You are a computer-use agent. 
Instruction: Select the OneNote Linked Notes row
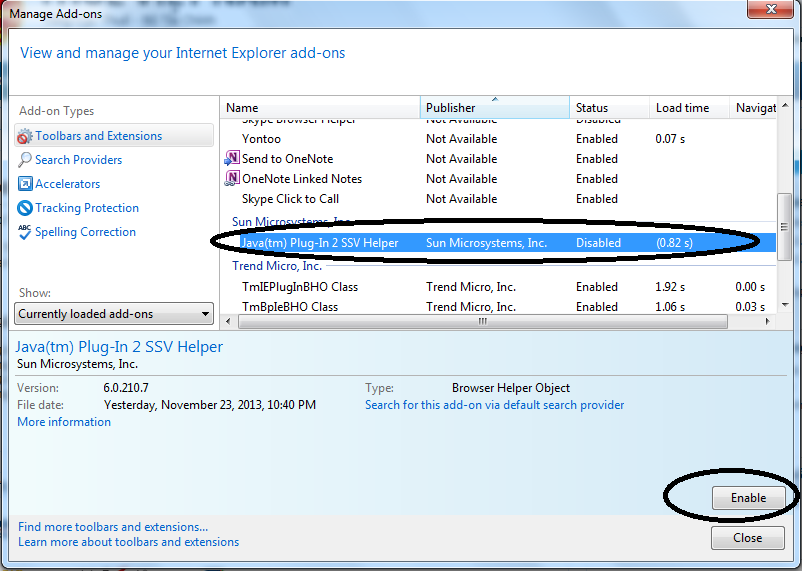pyautogui.click(x=498, y=179)
